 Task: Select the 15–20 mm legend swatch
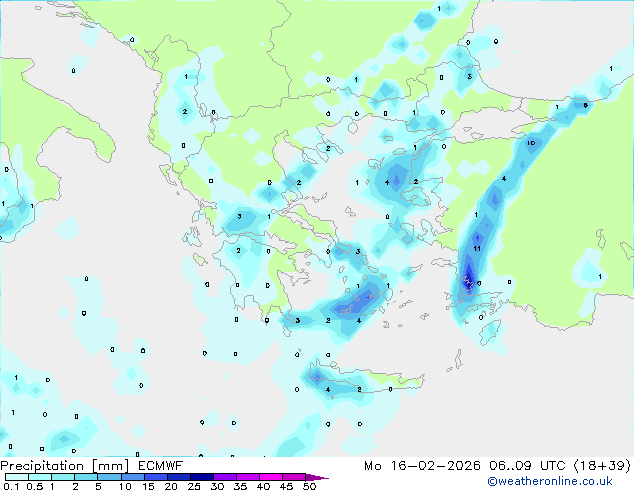(x=156, y=477)
